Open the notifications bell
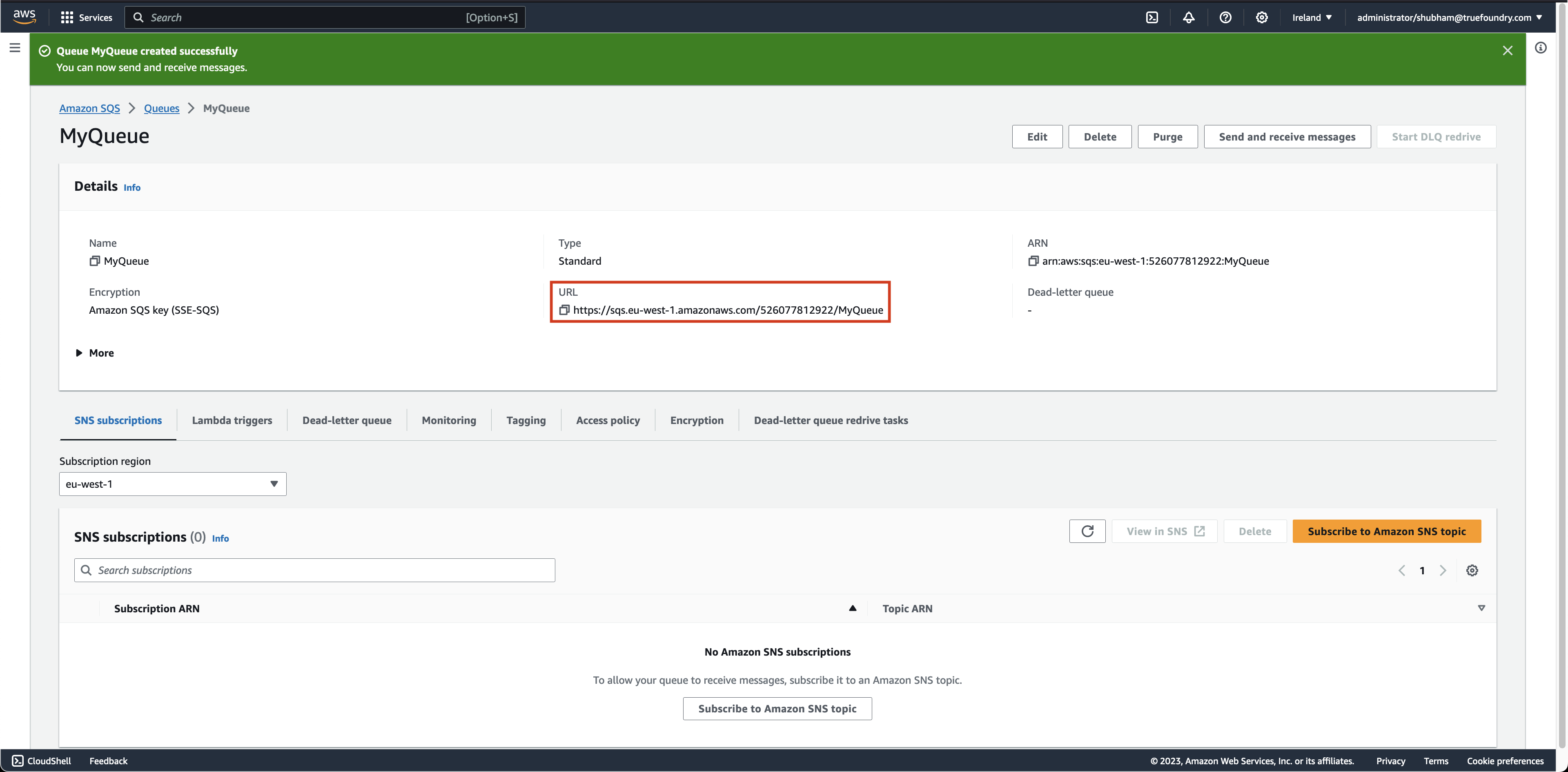The height and width of the screenshot is (772, 1568). click(x=1188, y=18)
